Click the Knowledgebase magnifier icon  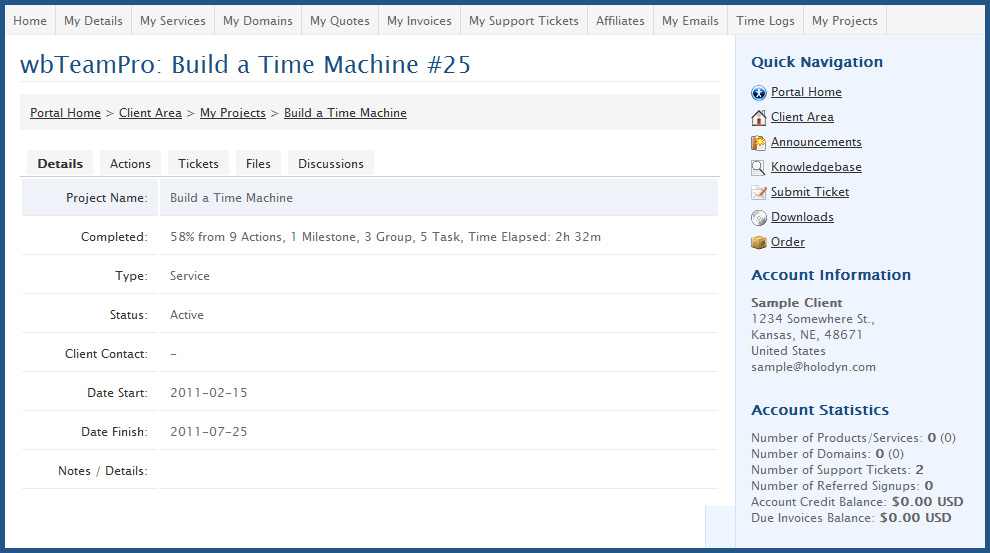[x=758, y=168]
